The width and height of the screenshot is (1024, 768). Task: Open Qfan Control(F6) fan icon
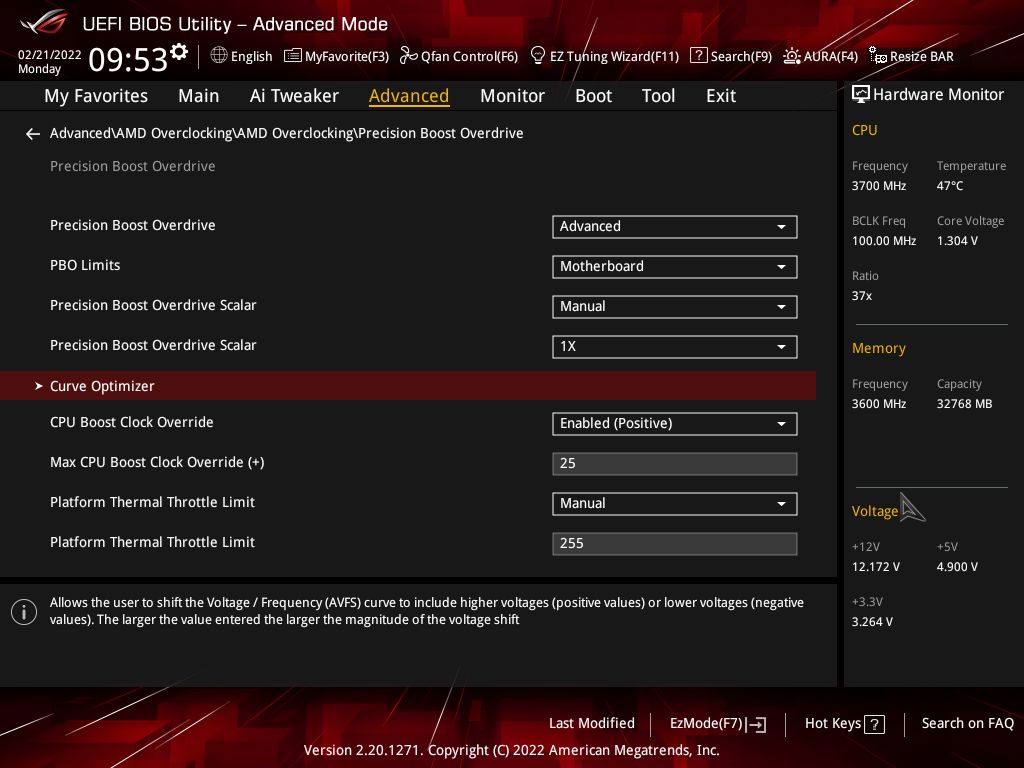pos(408,56)
